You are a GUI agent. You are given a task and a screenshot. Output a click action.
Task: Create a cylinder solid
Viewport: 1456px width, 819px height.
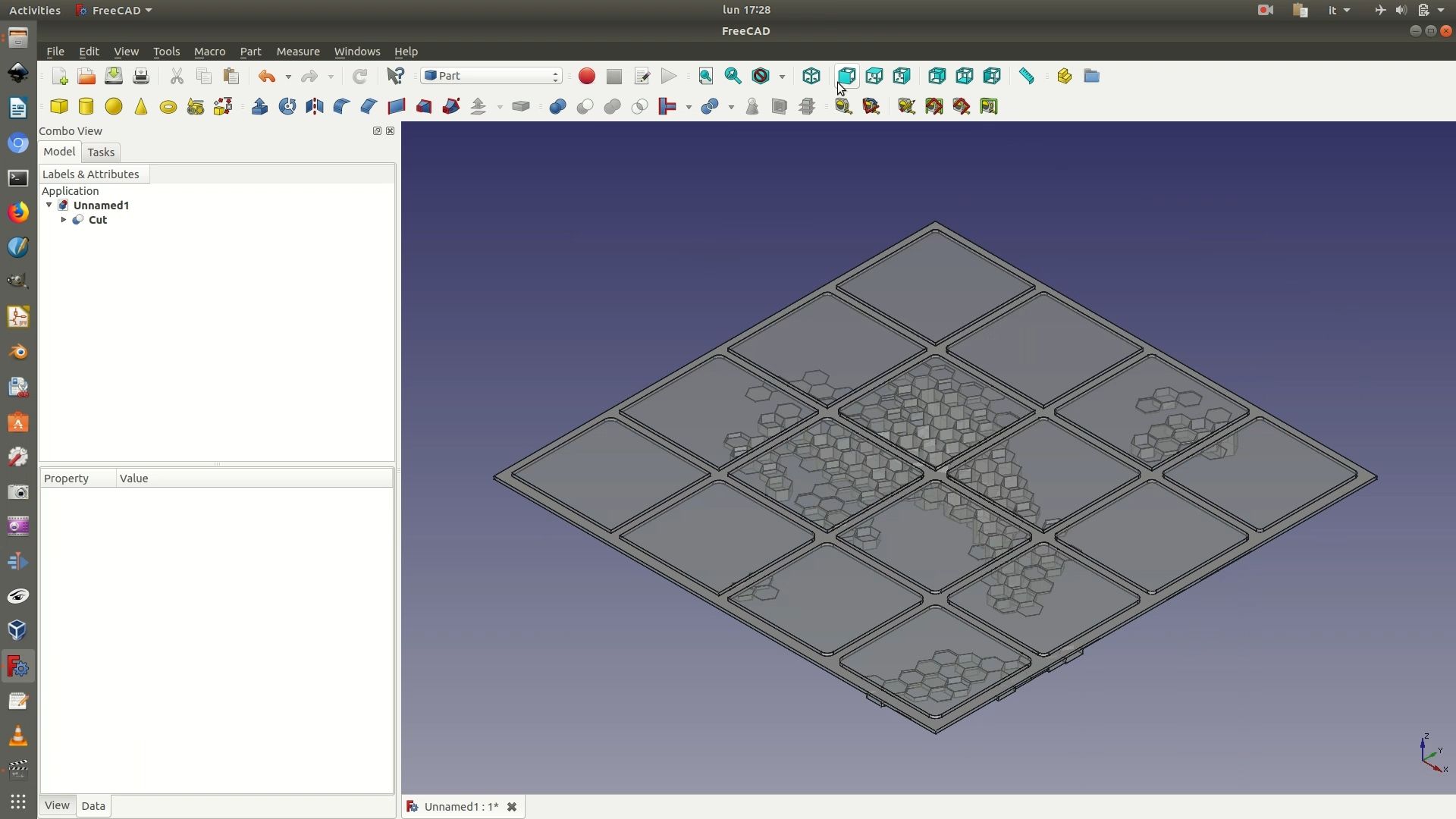tap(86, 106)
